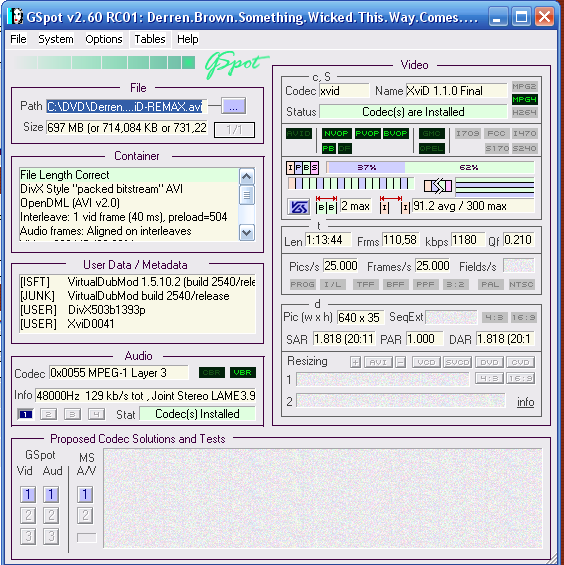Screen dimensions: 564x565
Task: Click the DVD resizing button
Action: pos(489,362)
